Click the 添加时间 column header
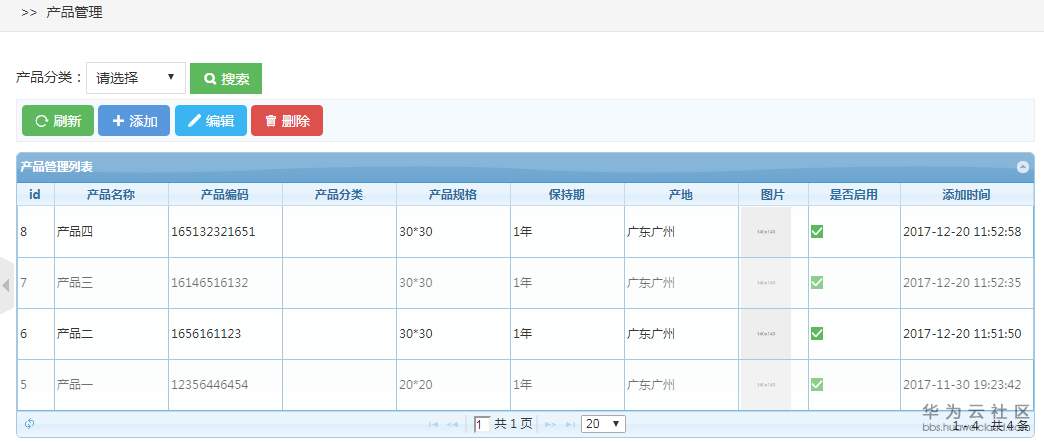1044x442 pixels. (966, 194)
